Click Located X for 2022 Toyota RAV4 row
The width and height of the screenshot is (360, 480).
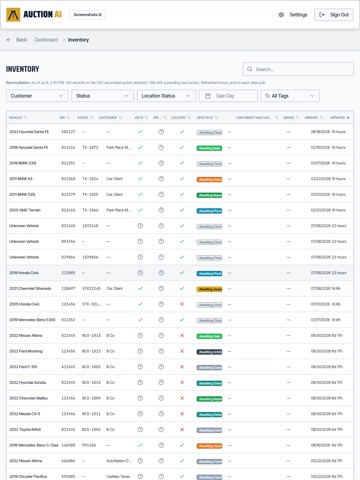182,429
